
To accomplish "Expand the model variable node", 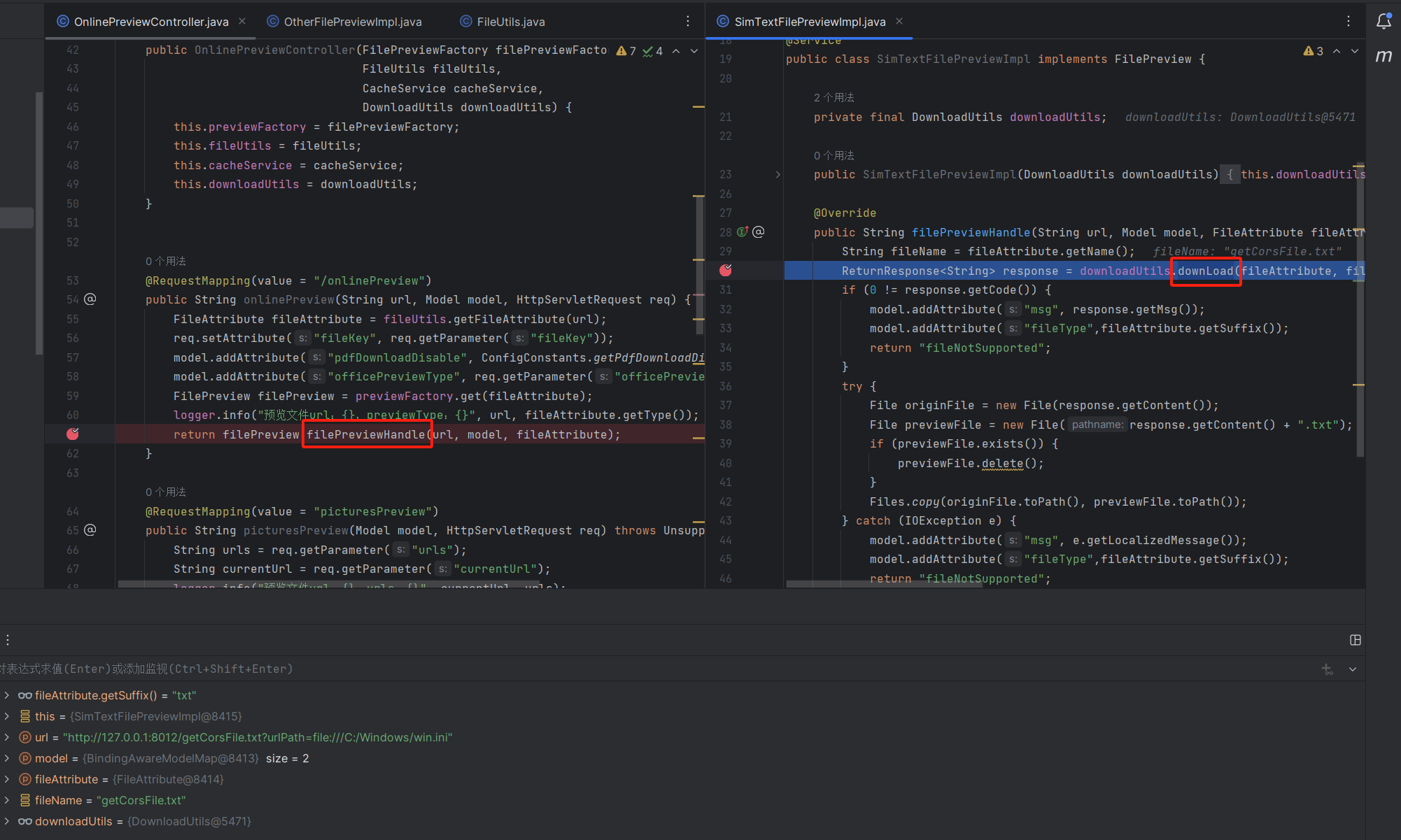I will point(7,758).
